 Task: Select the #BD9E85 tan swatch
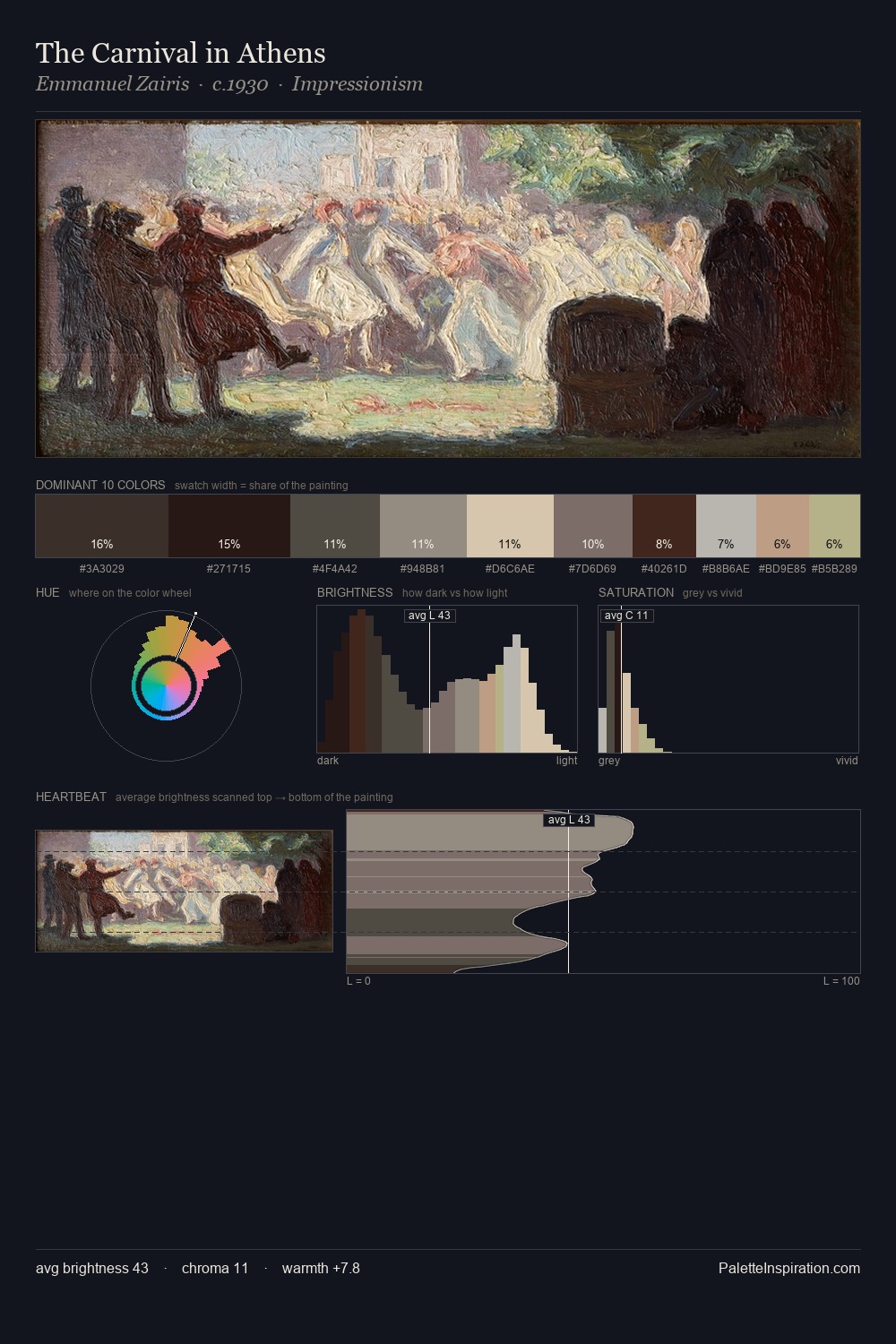[782, 526]
